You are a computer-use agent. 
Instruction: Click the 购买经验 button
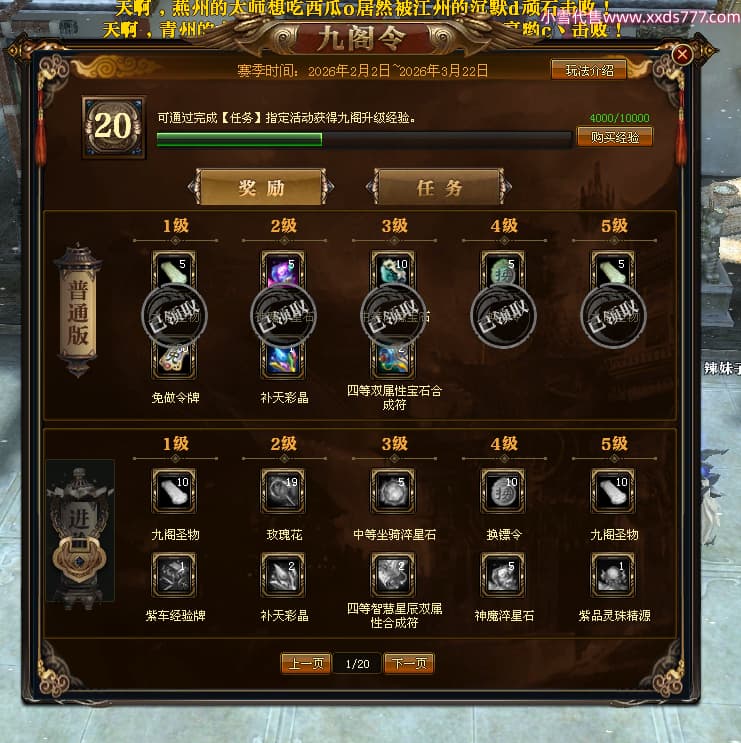[x=614, y=137]
